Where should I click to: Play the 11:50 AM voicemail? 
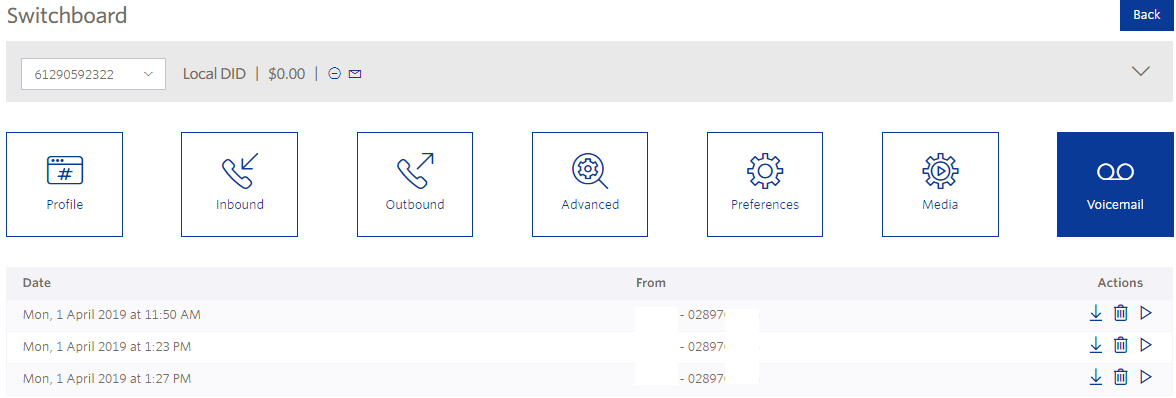point(1145,313)
